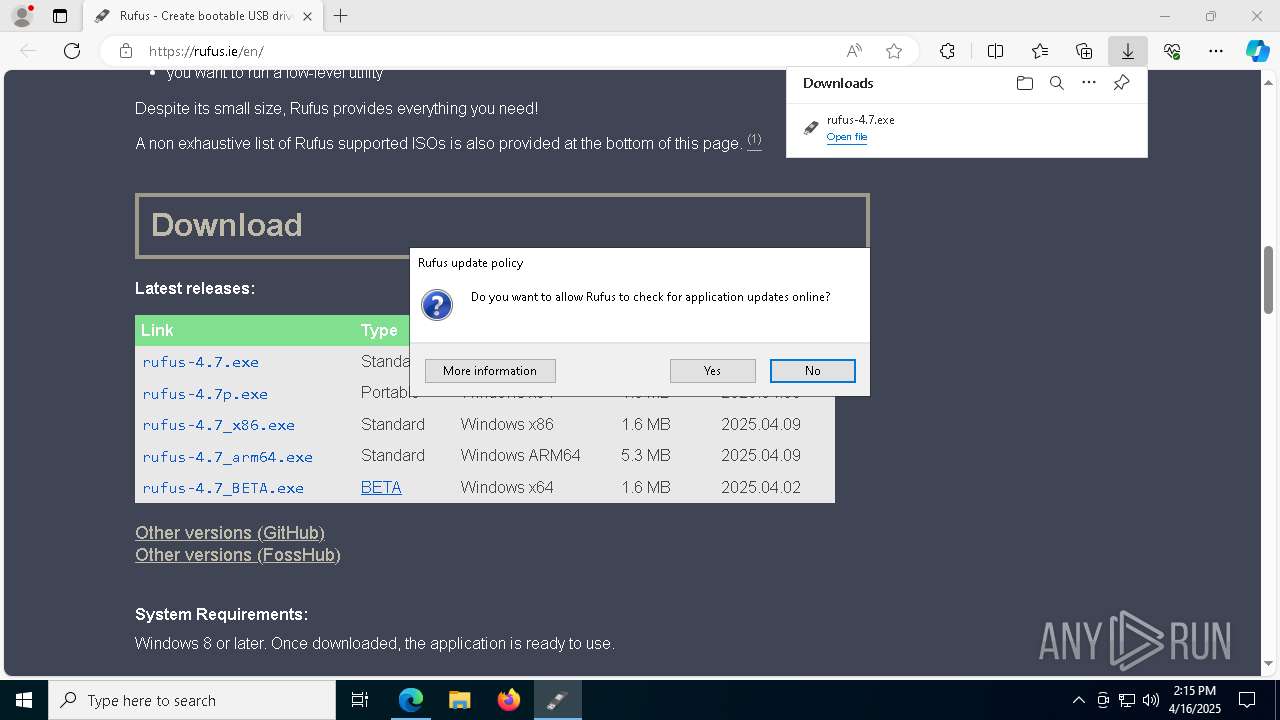Open more options in Downloads panel
1280x720 pixels.
tap(1089, 83)
